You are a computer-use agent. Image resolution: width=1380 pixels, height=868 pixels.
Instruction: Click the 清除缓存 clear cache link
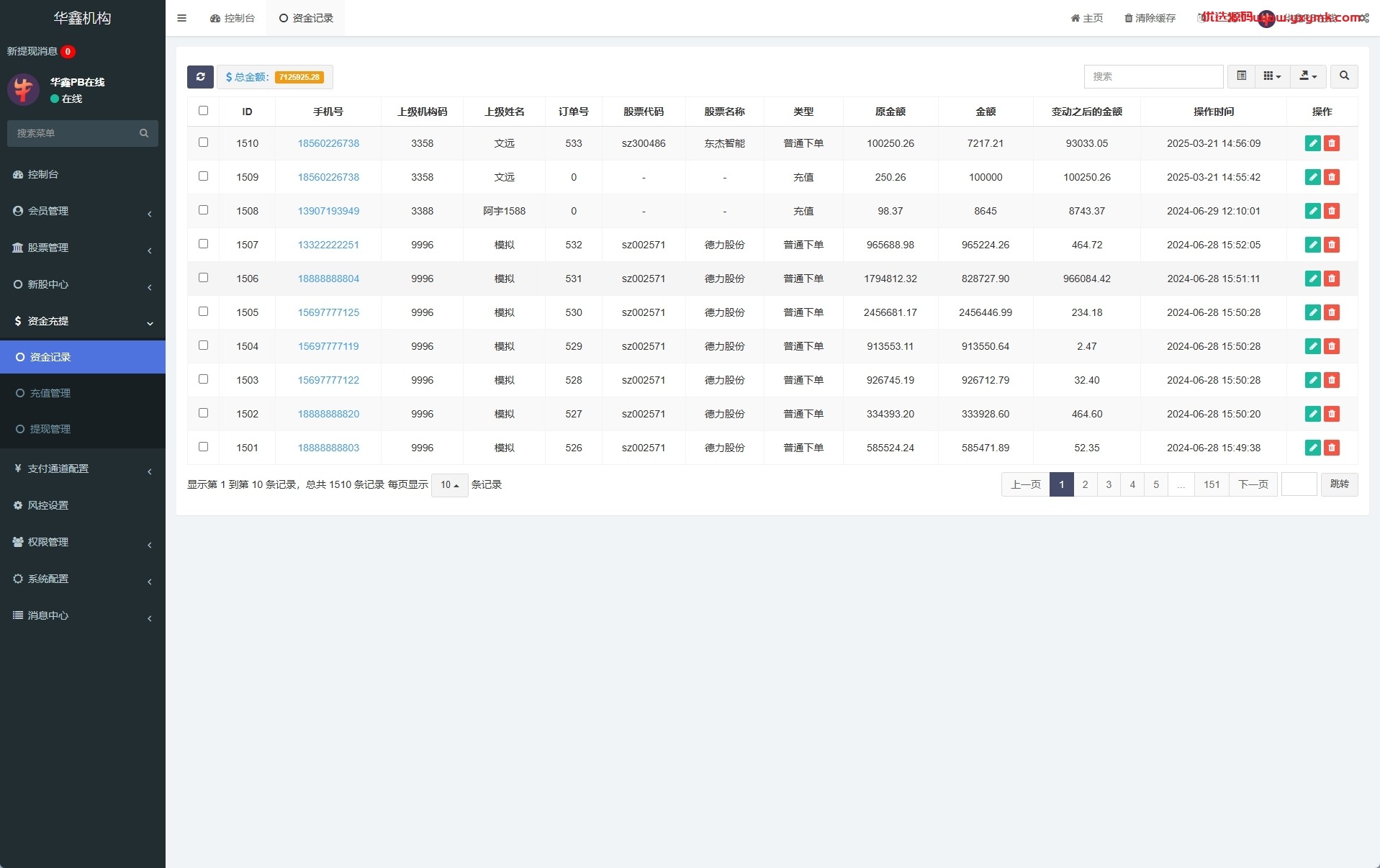(x=1150, y=18)
